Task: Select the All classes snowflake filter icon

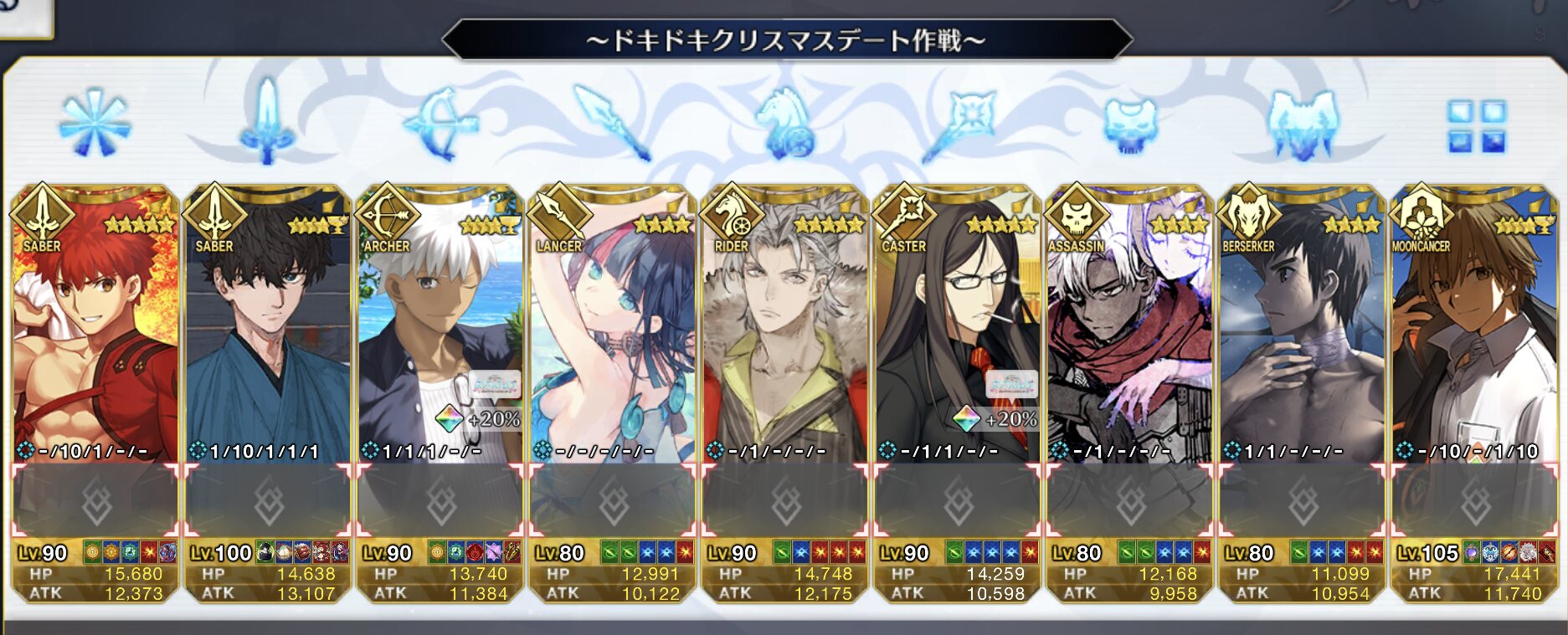Action: (x=95, y=124)
